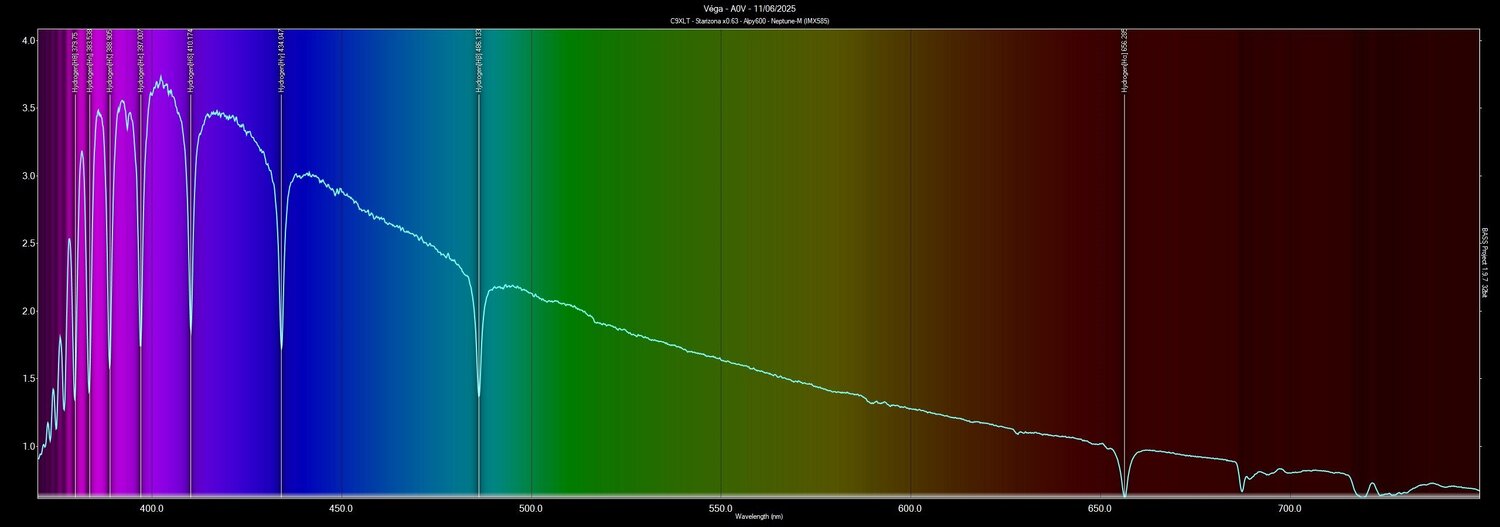
Task: Click the subtitle 'C9XLT - Starizona x0.63 - Alpy600'
Action: point(716,21)
